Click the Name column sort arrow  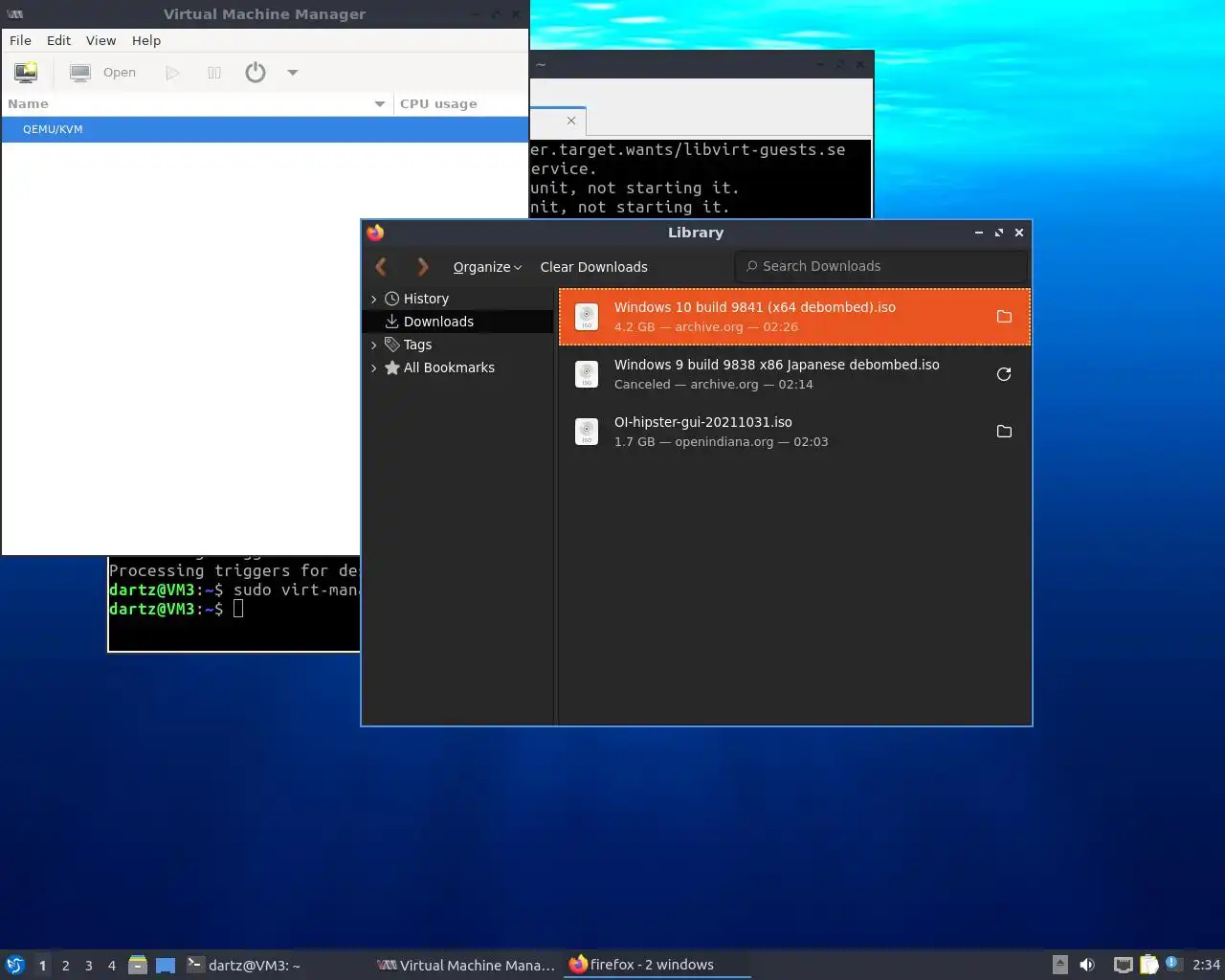click(380, 104)
